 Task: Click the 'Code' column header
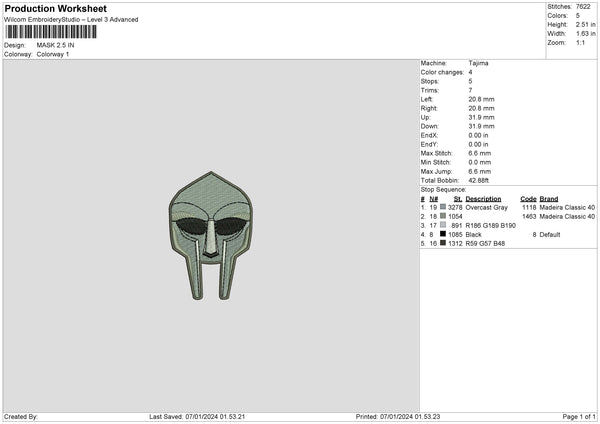(528, 199)
